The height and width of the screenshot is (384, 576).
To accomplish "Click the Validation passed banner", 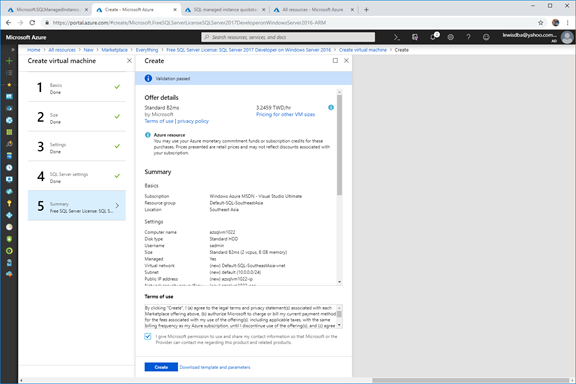I will click(244, 78).
